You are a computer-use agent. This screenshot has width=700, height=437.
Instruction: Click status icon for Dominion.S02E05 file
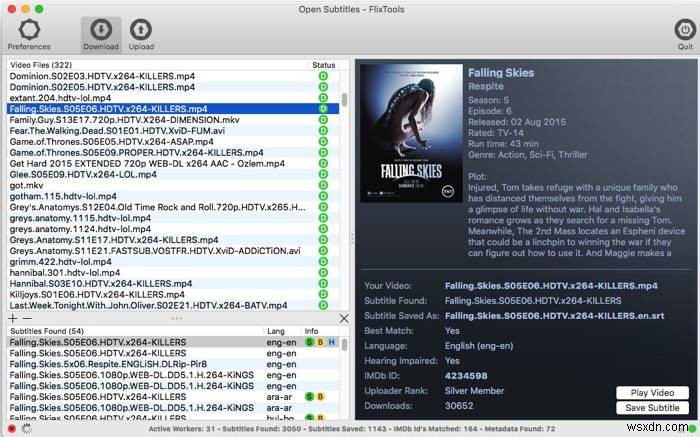[x=323, y=87]
